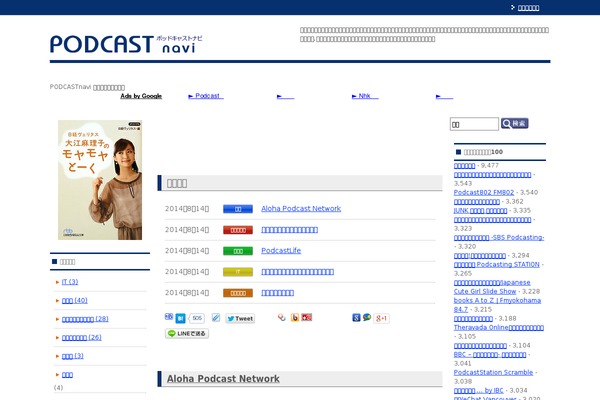
Task: Click the Tweet share button
Action: pyautogui.click(x=240, y=318)
